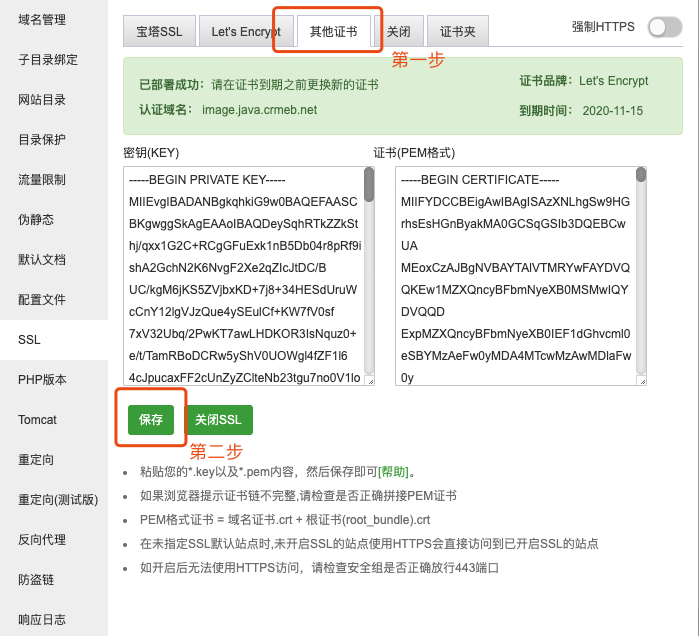Select 伪静态 in the sidebar
The height and width of the screenshot is (636, 699).
coord(36,220)
